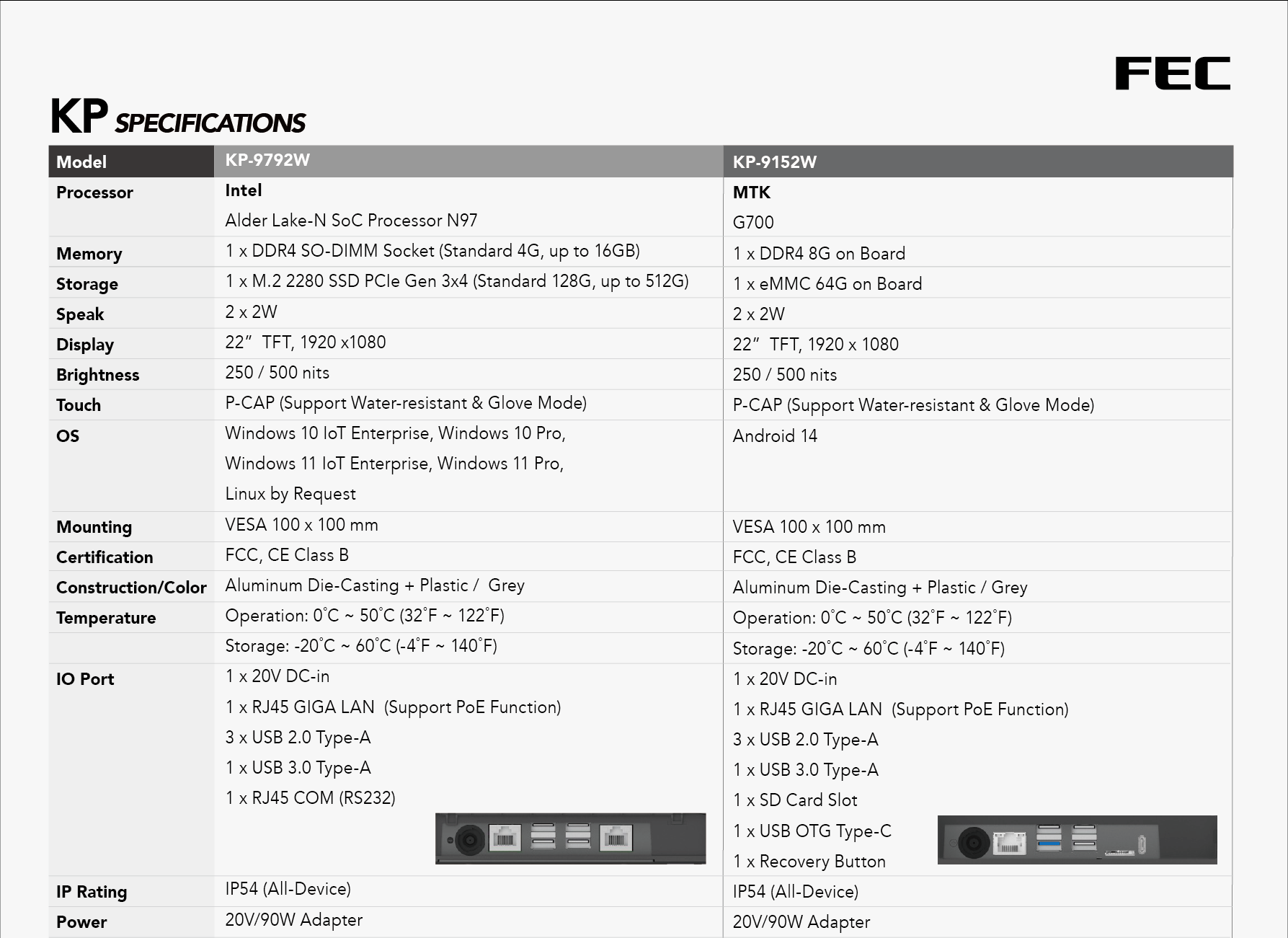Select Android column's VESA 100 x 100 mm value

809,527
